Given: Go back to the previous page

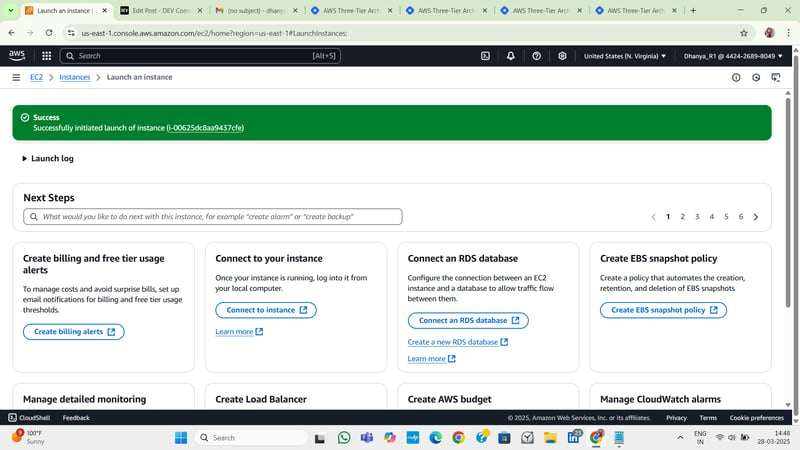Looking at the screenshot, I should tap(12, 33).
